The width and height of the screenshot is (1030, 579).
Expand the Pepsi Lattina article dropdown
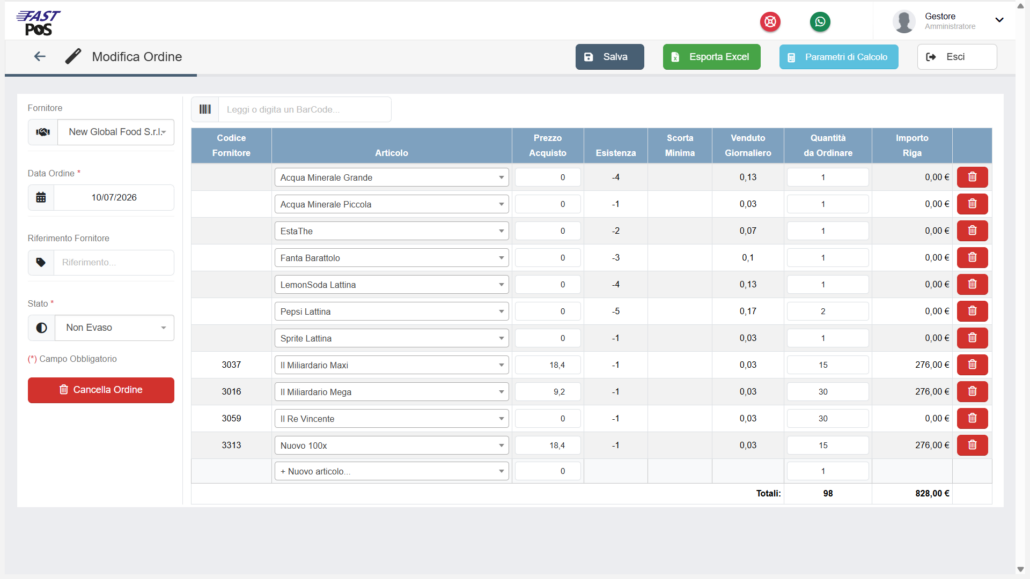click(x=392, y=312)
